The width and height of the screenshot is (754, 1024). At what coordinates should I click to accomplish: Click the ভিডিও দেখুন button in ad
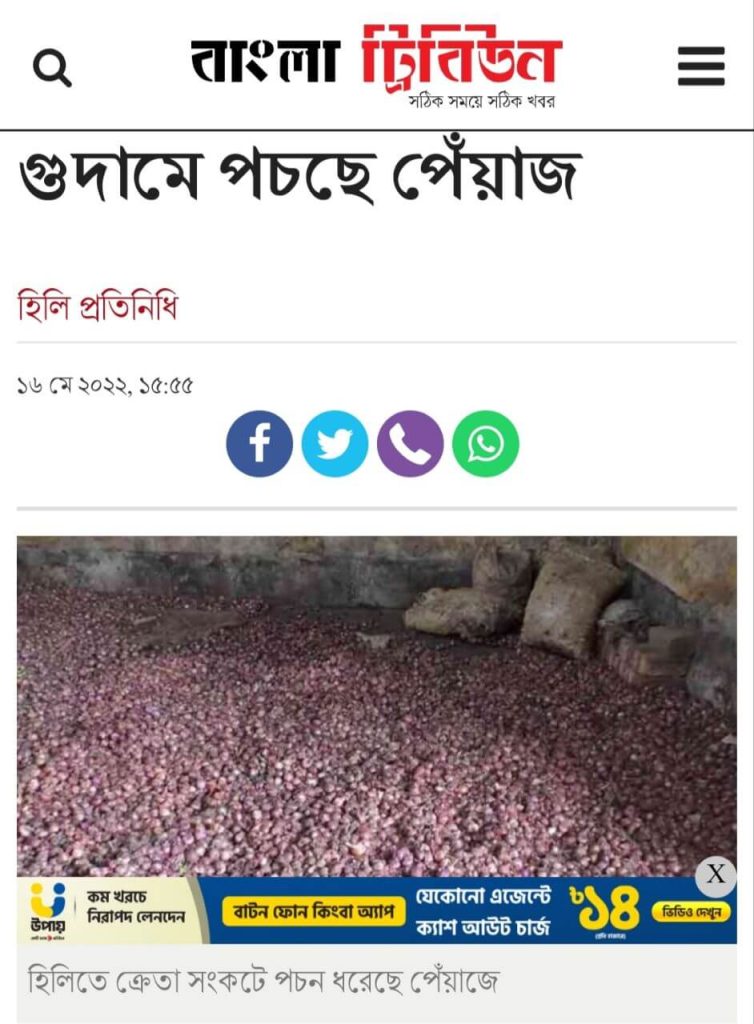[691, 912]
